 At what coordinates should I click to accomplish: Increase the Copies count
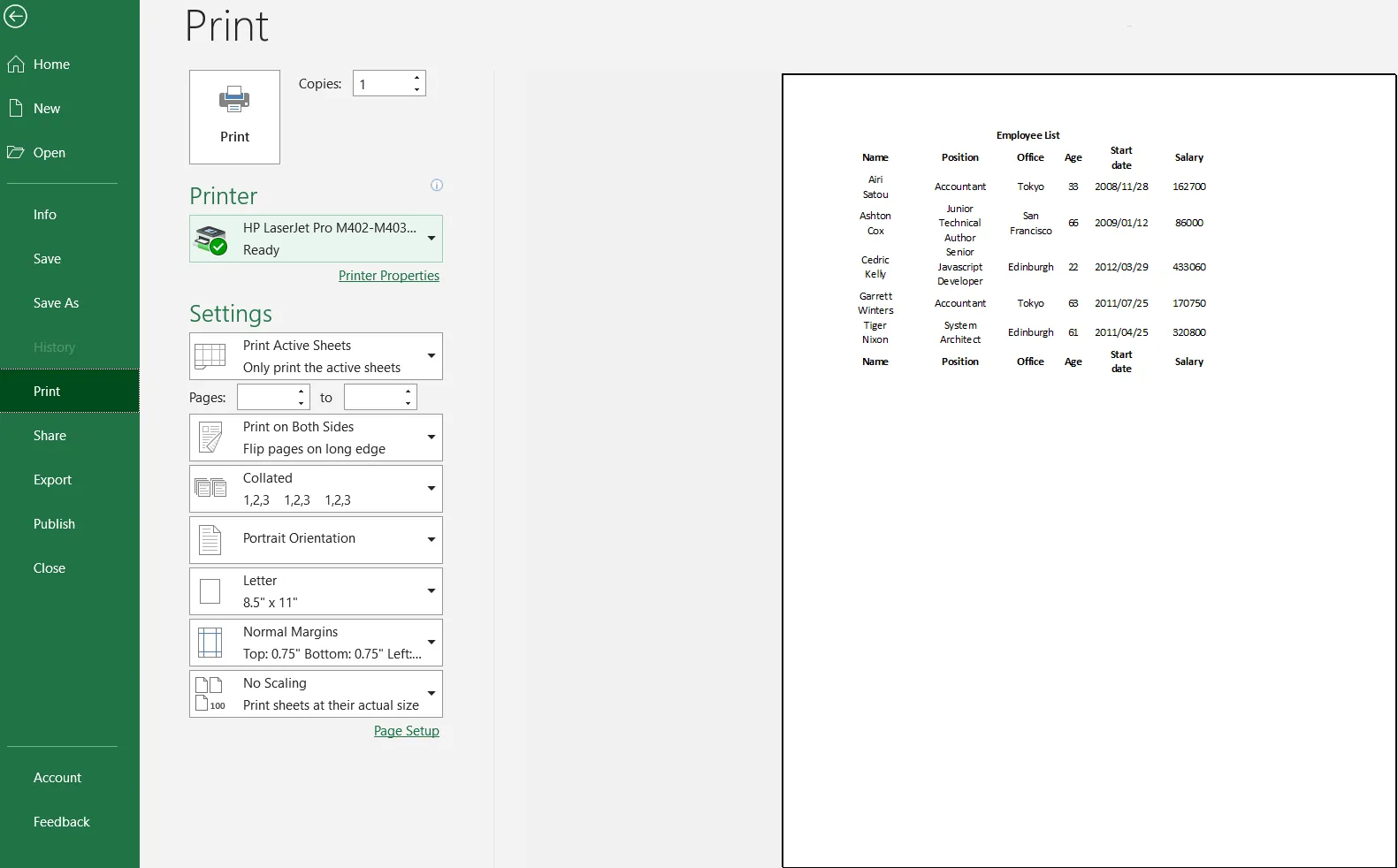point(416,78)
